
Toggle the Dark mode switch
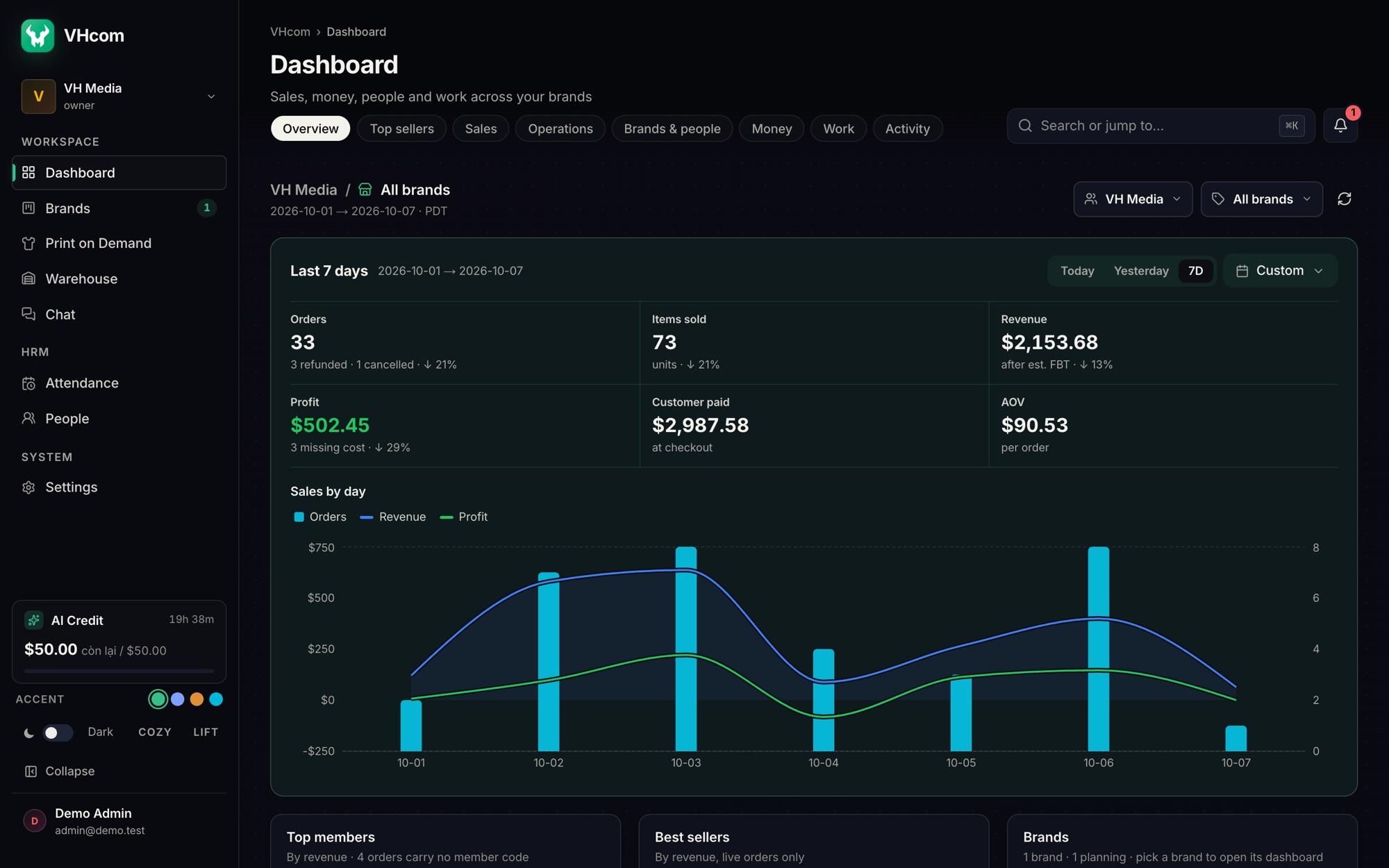coord(58,733)
